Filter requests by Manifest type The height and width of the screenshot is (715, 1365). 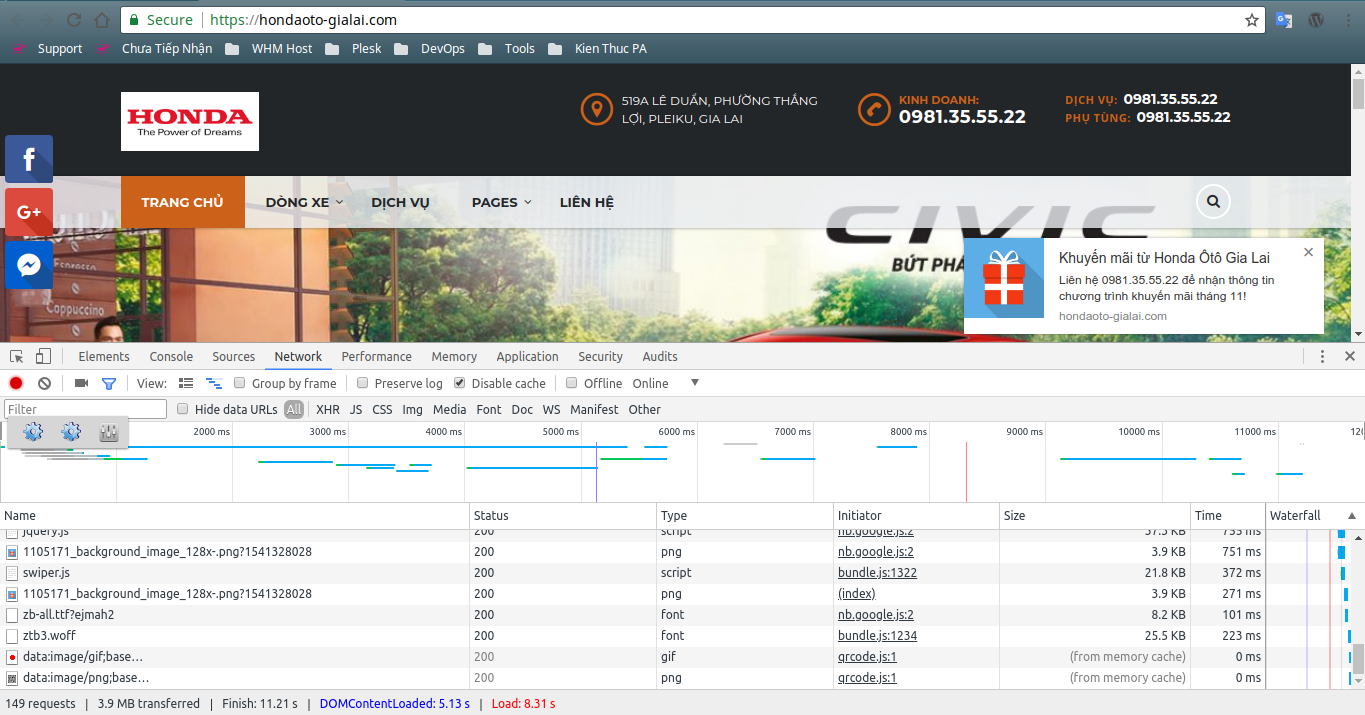pos(594,409)
